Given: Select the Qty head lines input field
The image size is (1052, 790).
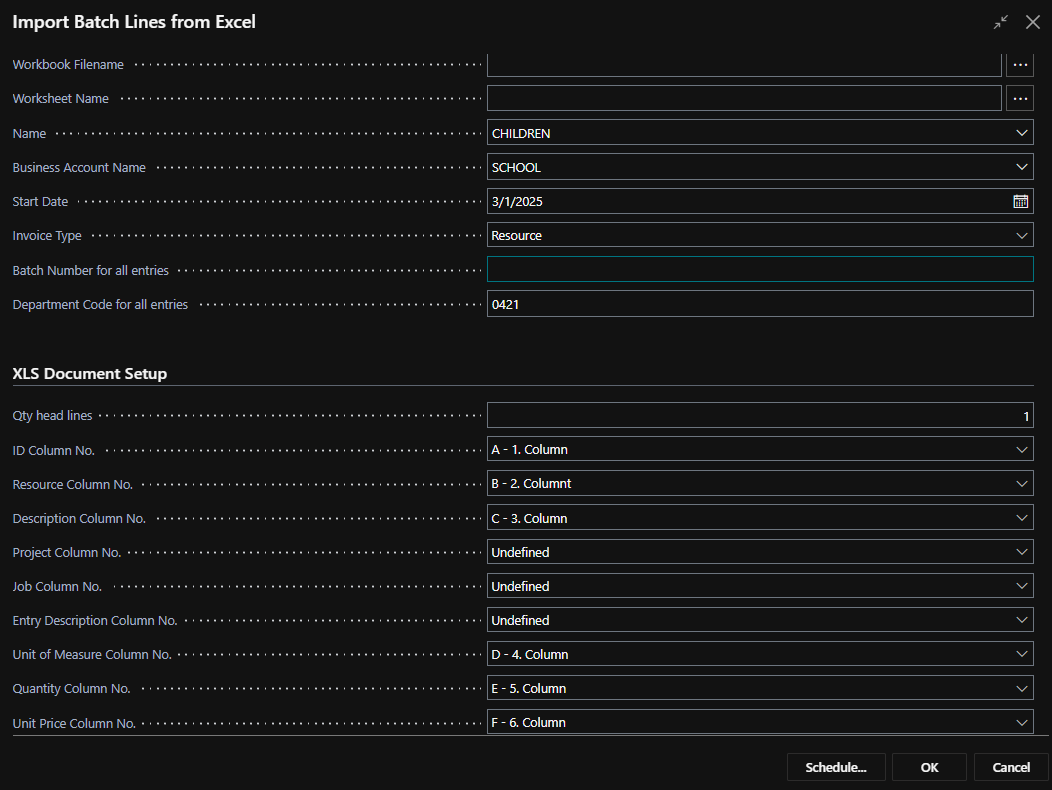Looking at the screenshot, I should [759, 416].
